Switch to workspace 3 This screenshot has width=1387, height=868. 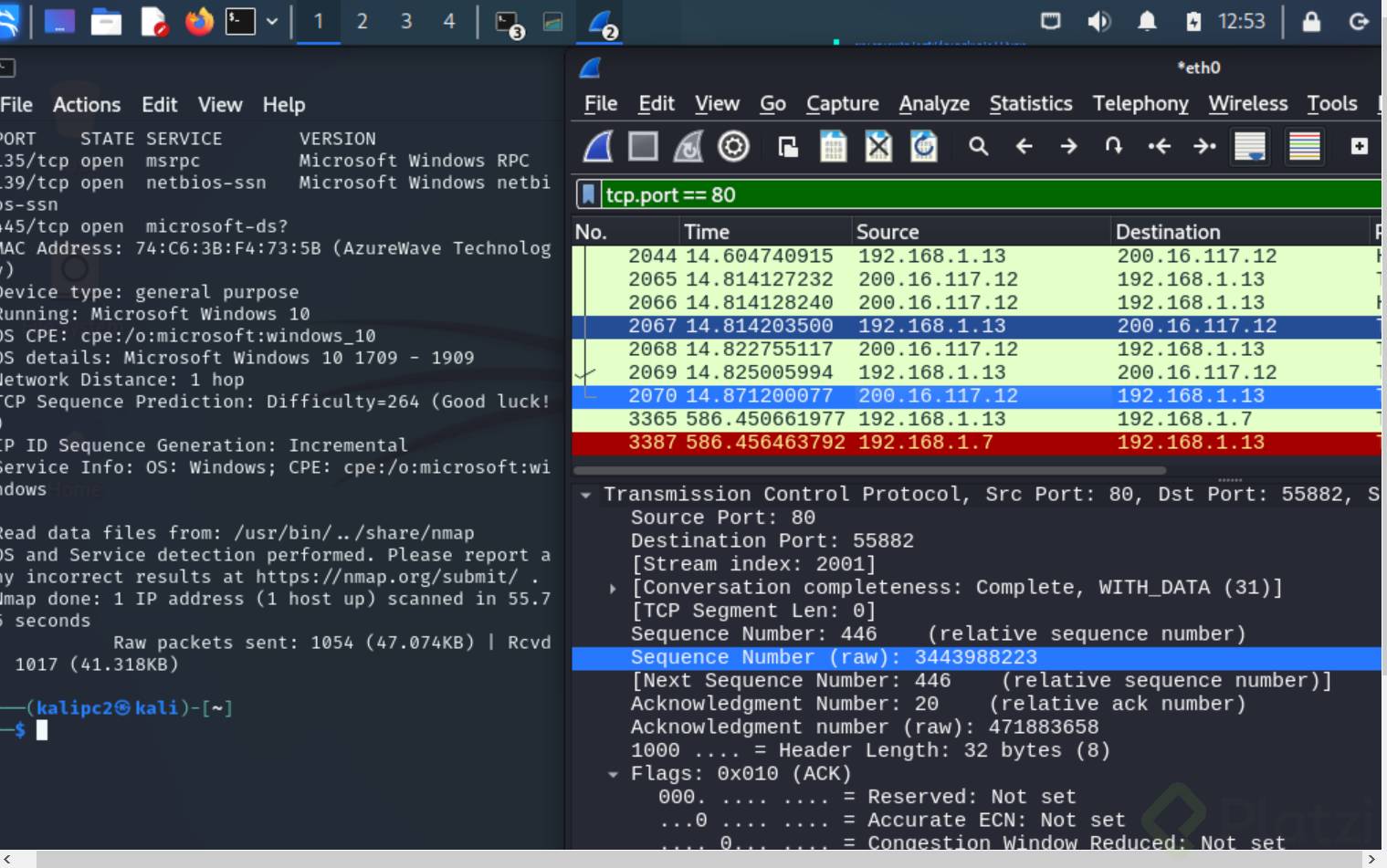[406, 21]
